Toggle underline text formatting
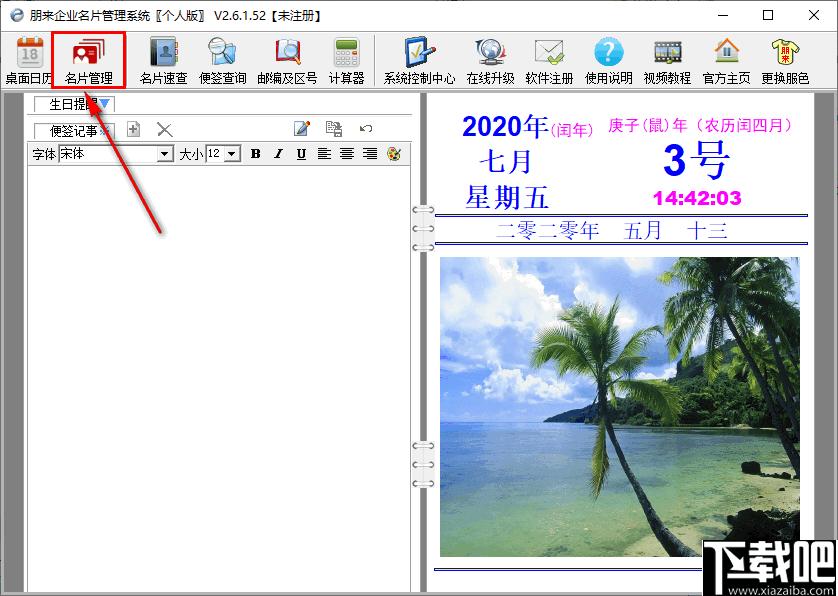838x596 pixels. (x=301, y=154)
